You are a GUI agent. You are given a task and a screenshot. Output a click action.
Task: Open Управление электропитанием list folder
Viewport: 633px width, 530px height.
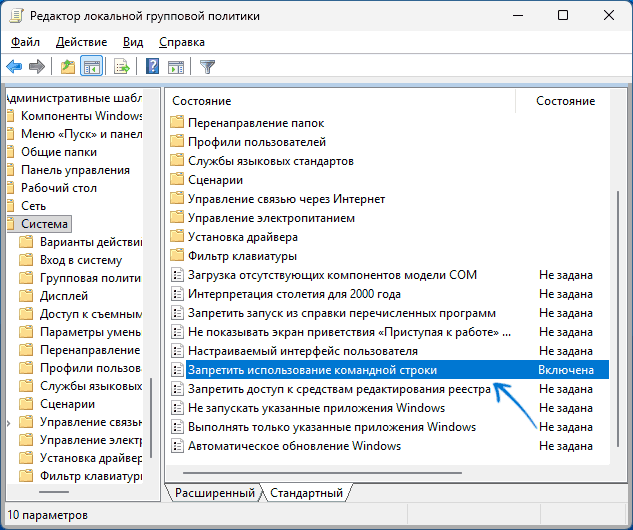click(x=271, y=218)
